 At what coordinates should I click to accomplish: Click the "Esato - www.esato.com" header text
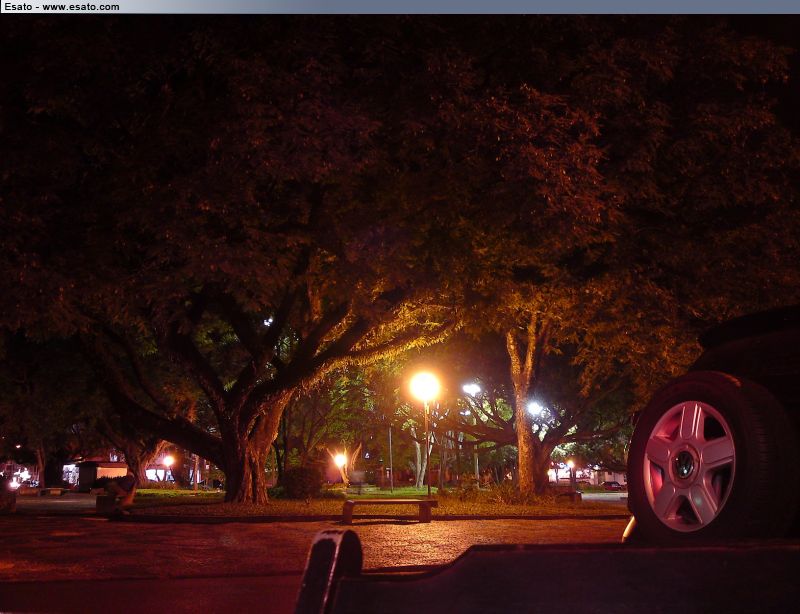[x=62, y=7]
